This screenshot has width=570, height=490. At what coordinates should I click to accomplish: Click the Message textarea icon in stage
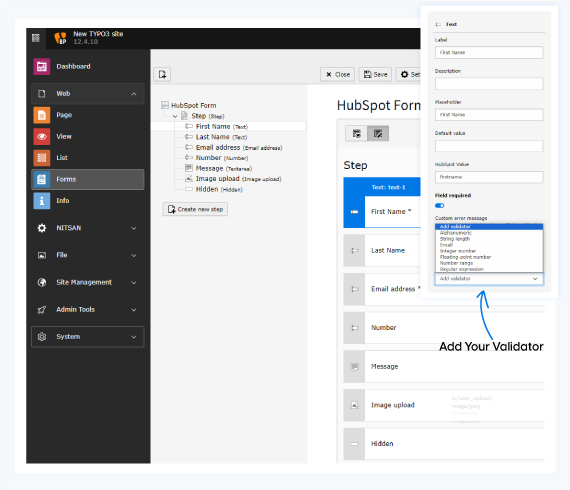click(354, 366)
